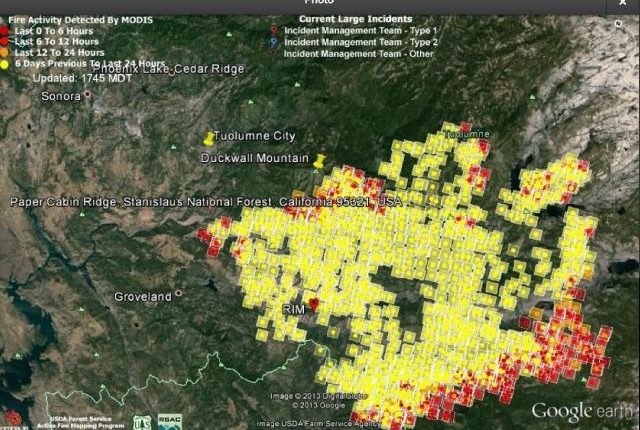Click the yellow pushpin at Tuolumne City
Image resolution: width=640 pixels, height=430 pixels.
point(209,138)
